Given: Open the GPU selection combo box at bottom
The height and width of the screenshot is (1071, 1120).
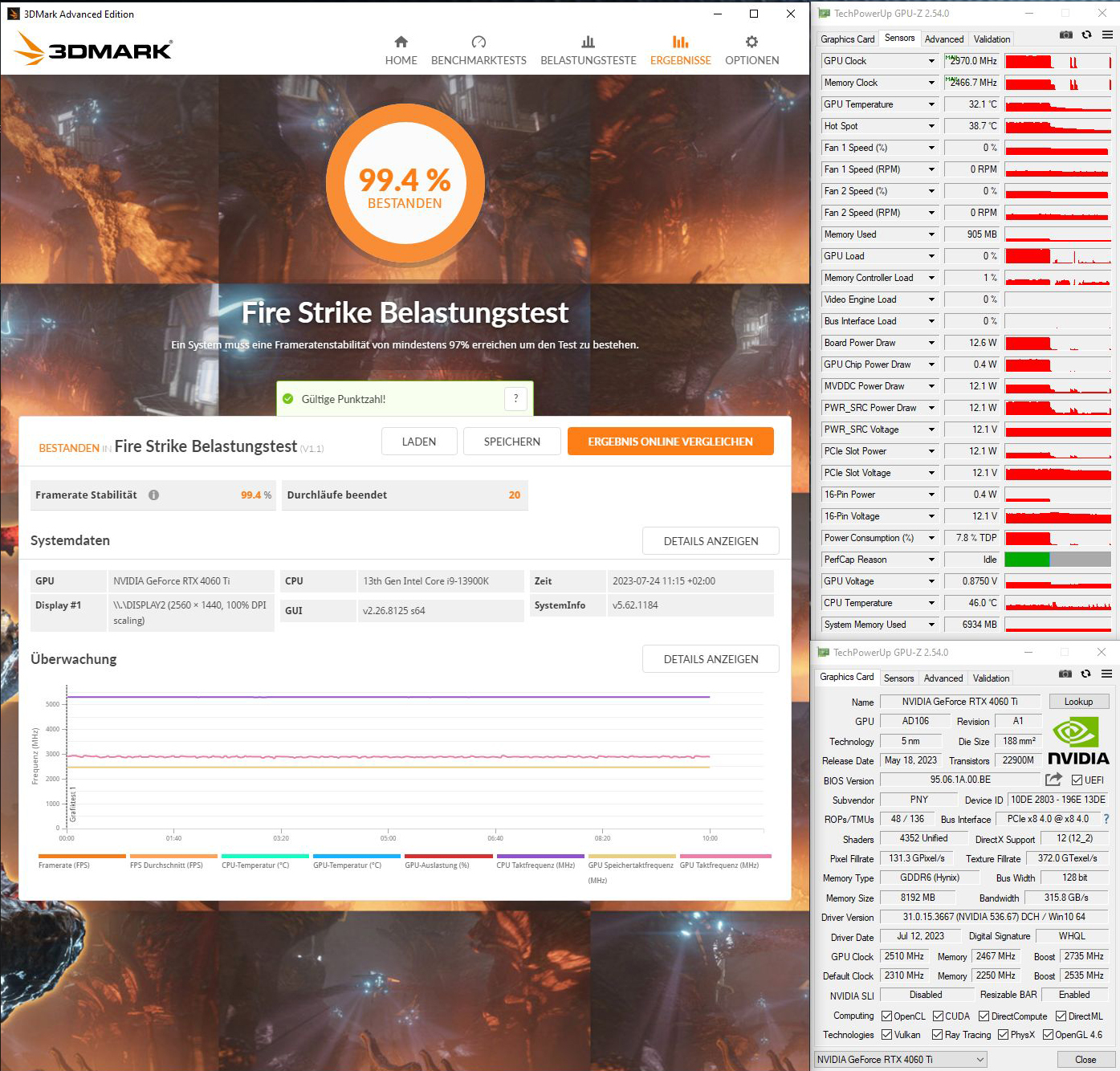Looking at the screenshot, I should pyautogui.click(x=900, y=1060).
